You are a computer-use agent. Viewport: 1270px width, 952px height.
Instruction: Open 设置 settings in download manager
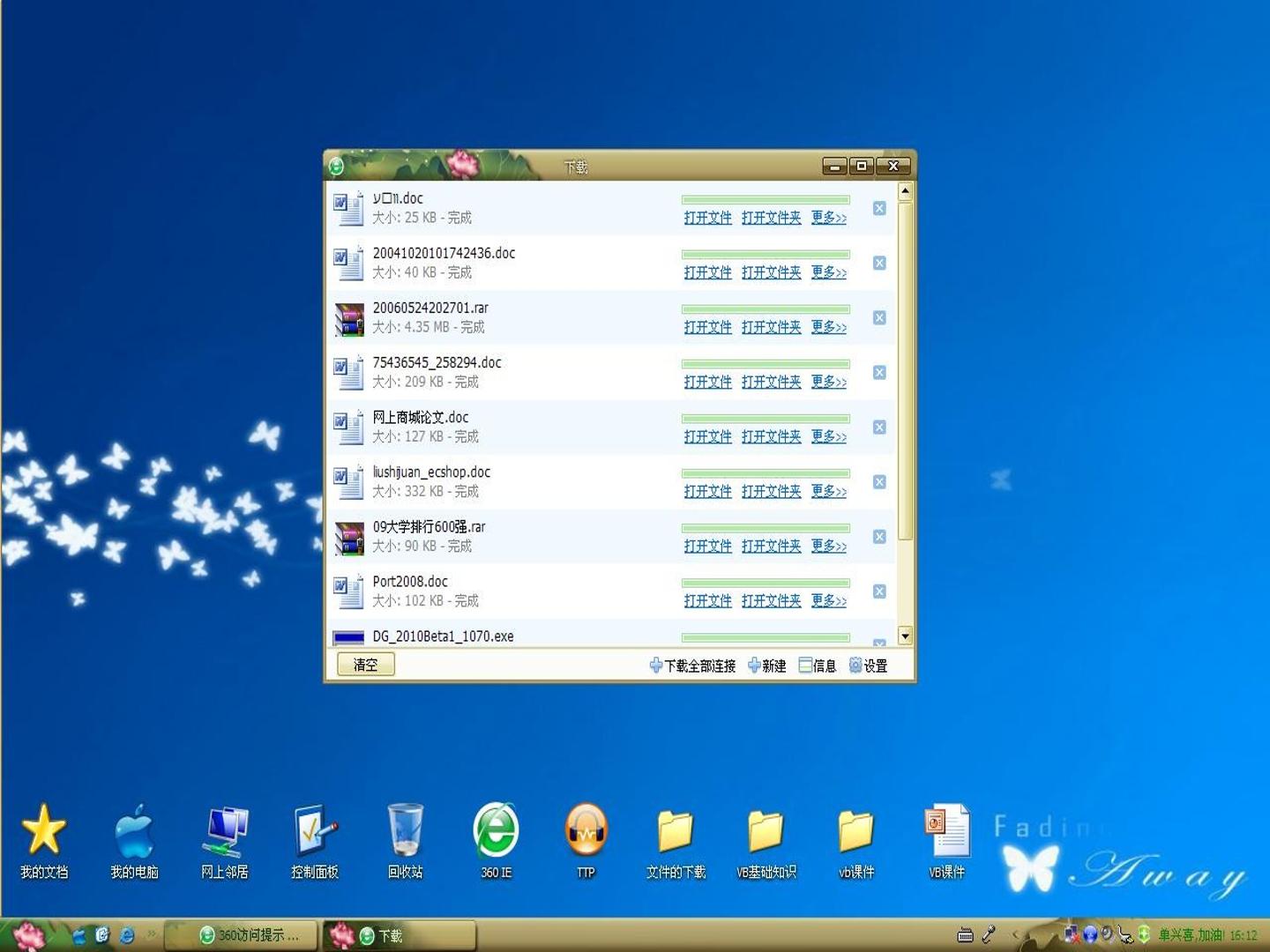click(x=869, y=666)
